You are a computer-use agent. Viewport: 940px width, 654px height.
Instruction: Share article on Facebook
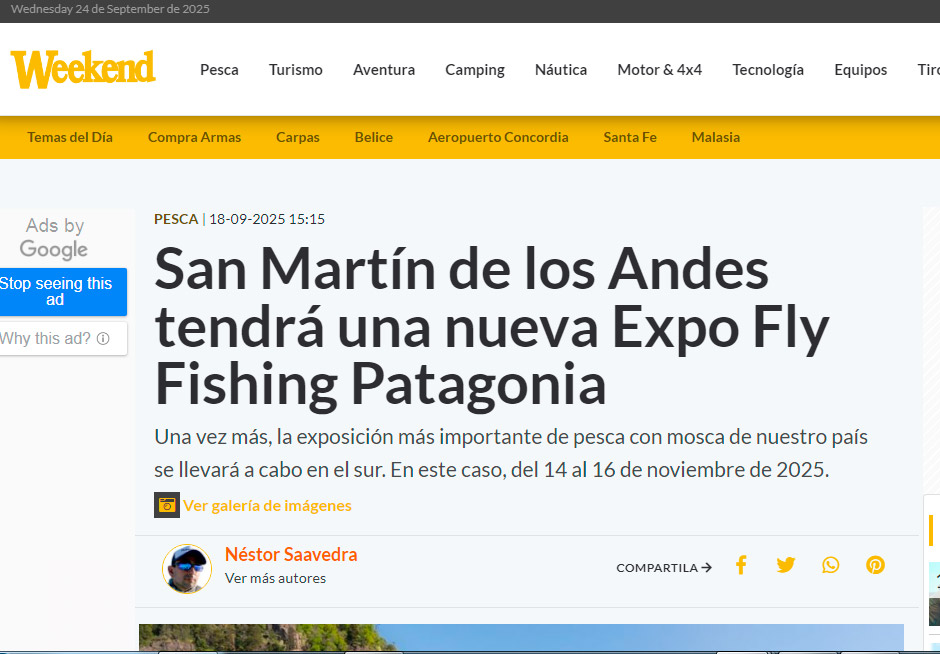click(741, 566)
